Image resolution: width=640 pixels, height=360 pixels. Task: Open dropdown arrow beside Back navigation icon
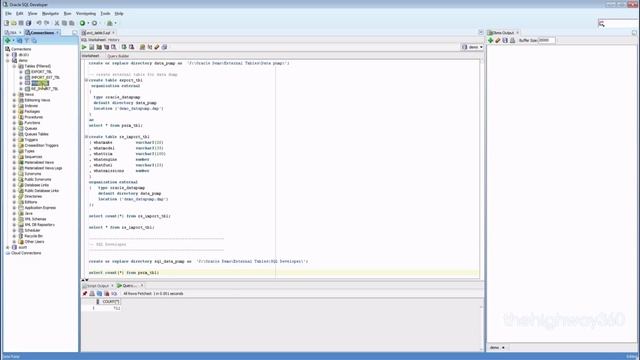[x=88, y=23]
